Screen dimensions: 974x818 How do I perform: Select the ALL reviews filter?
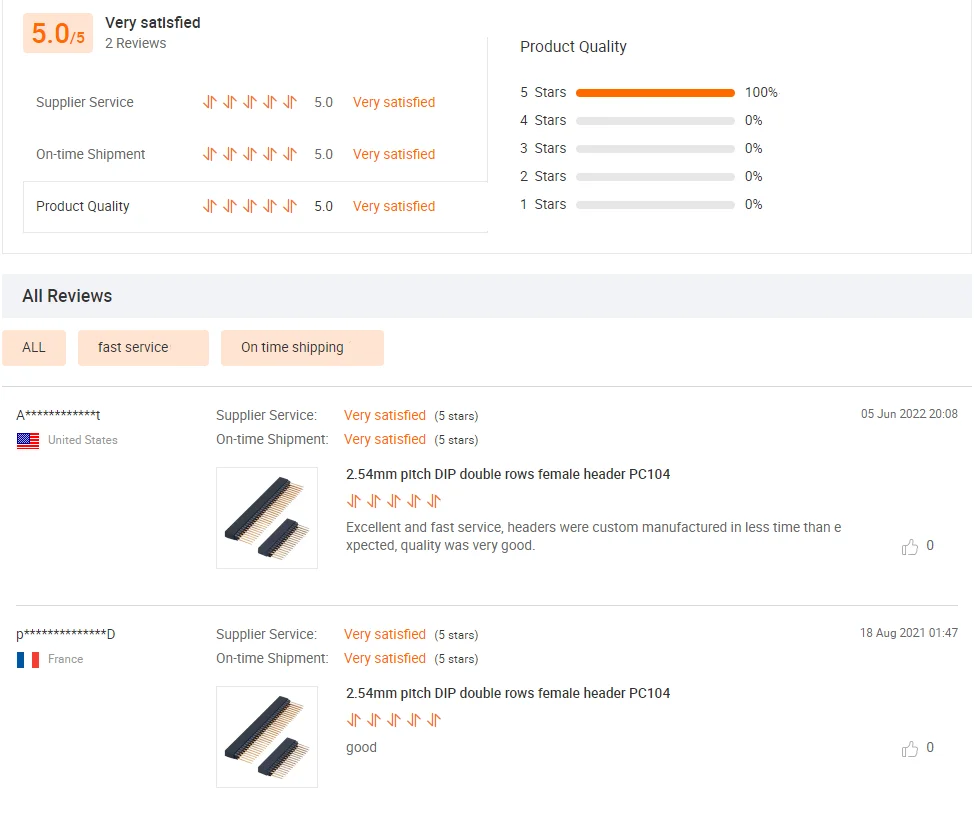pos(34,347)
